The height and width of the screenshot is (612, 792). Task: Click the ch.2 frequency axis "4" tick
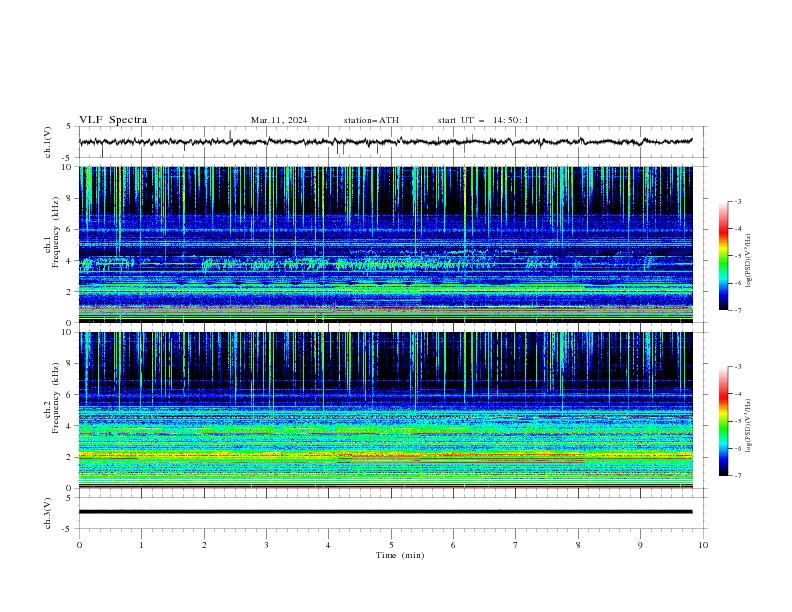(70, 426)
